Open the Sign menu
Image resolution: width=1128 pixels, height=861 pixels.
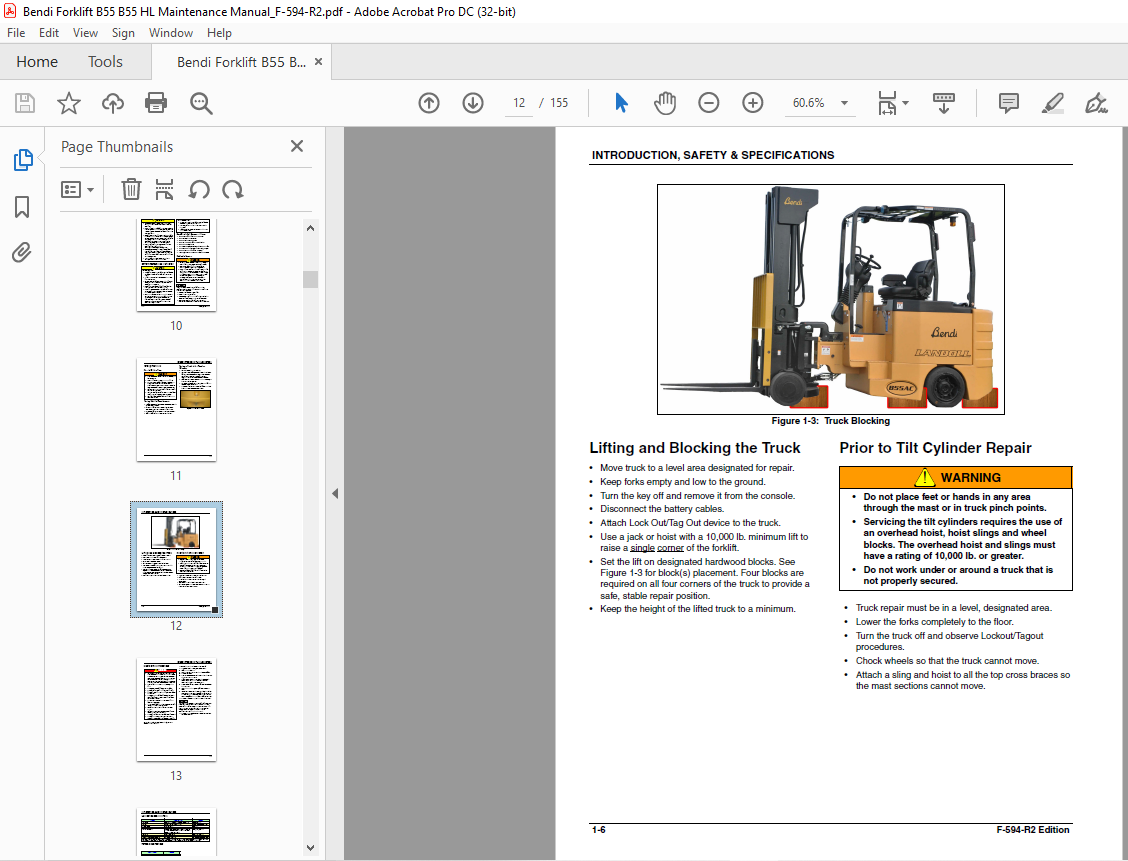click(x=123, y=32)
